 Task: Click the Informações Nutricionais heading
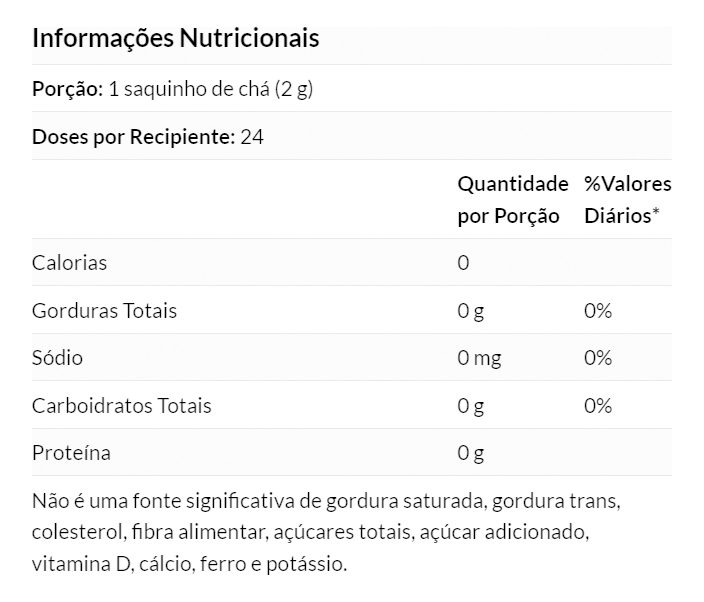[x=176, y=39]
